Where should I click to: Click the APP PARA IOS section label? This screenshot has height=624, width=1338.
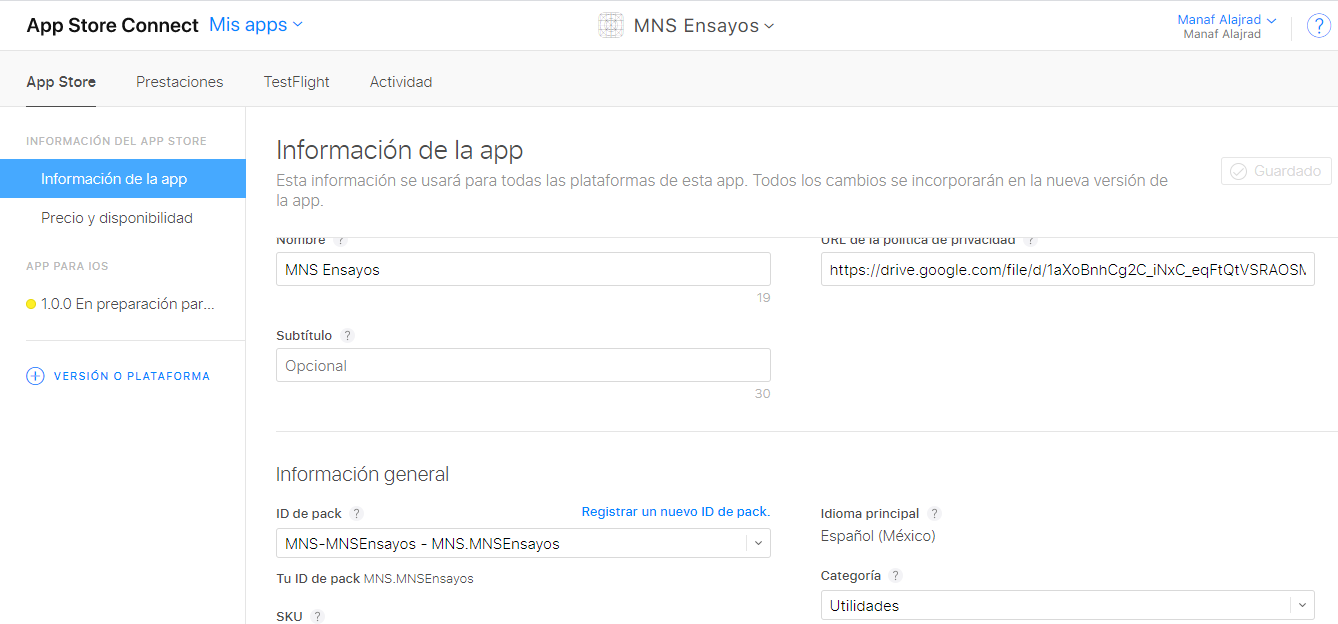(67, 266)
